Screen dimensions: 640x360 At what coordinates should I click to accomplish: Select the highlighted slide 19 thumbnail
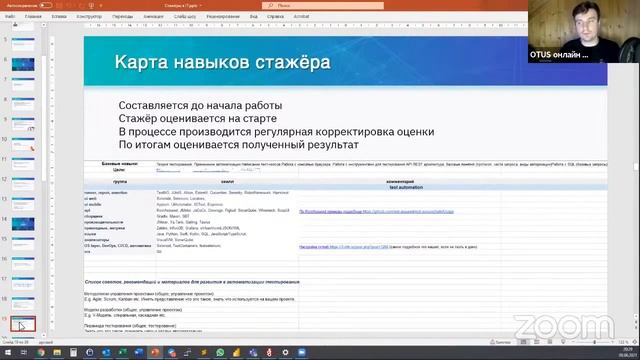pos(23,324)
